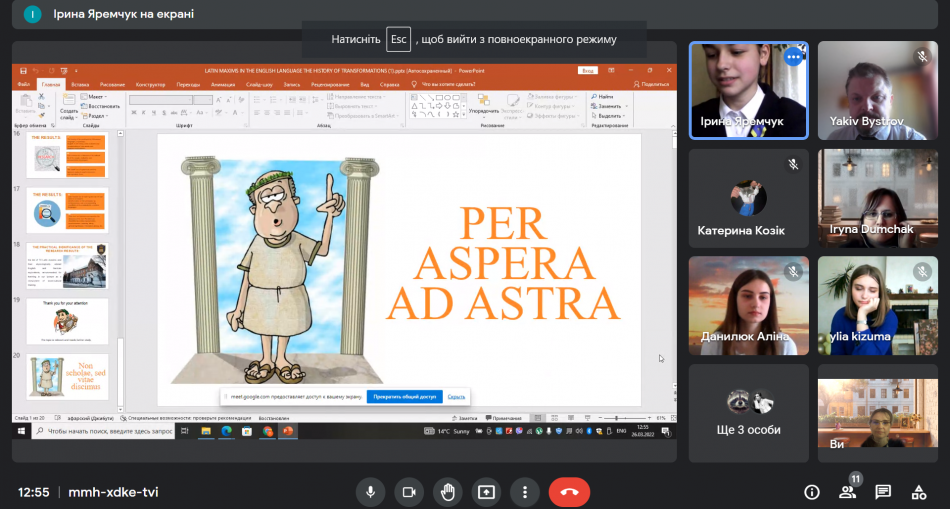Show the participants list

pos(848,492)
